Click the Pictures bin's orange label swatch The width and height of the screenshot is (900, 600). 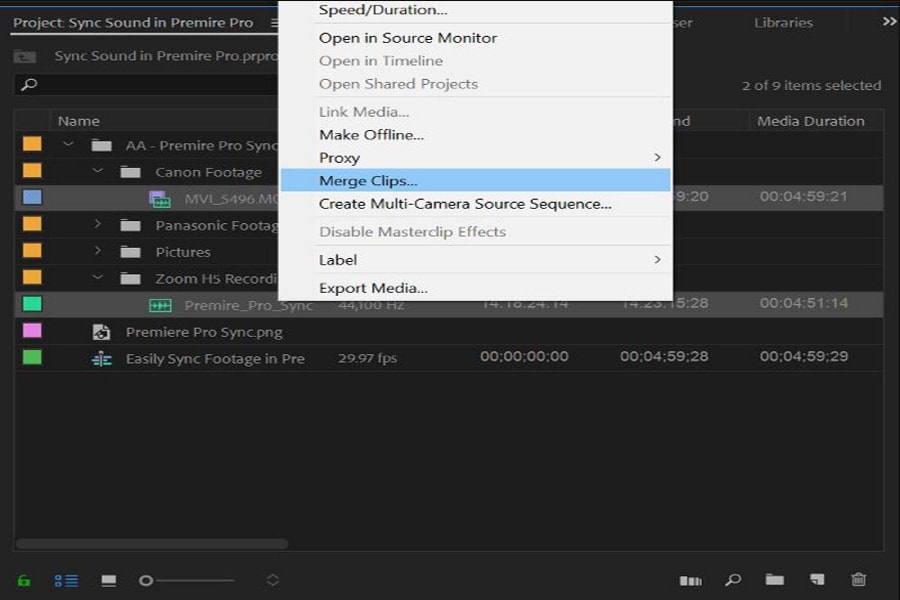coord(32,250)
